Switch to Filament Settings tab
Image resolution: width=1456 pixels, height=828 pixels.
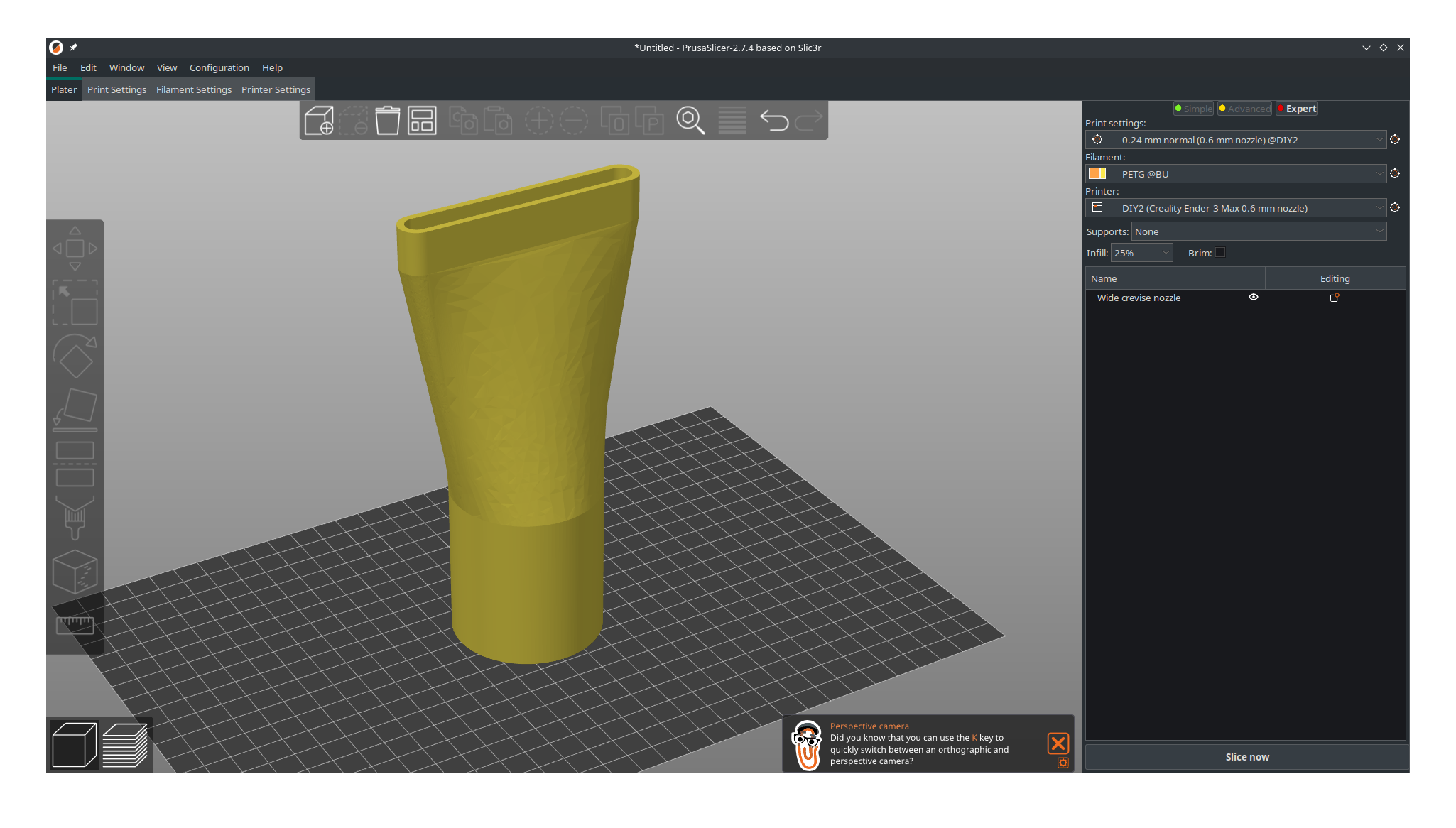(x=194, y=89)
